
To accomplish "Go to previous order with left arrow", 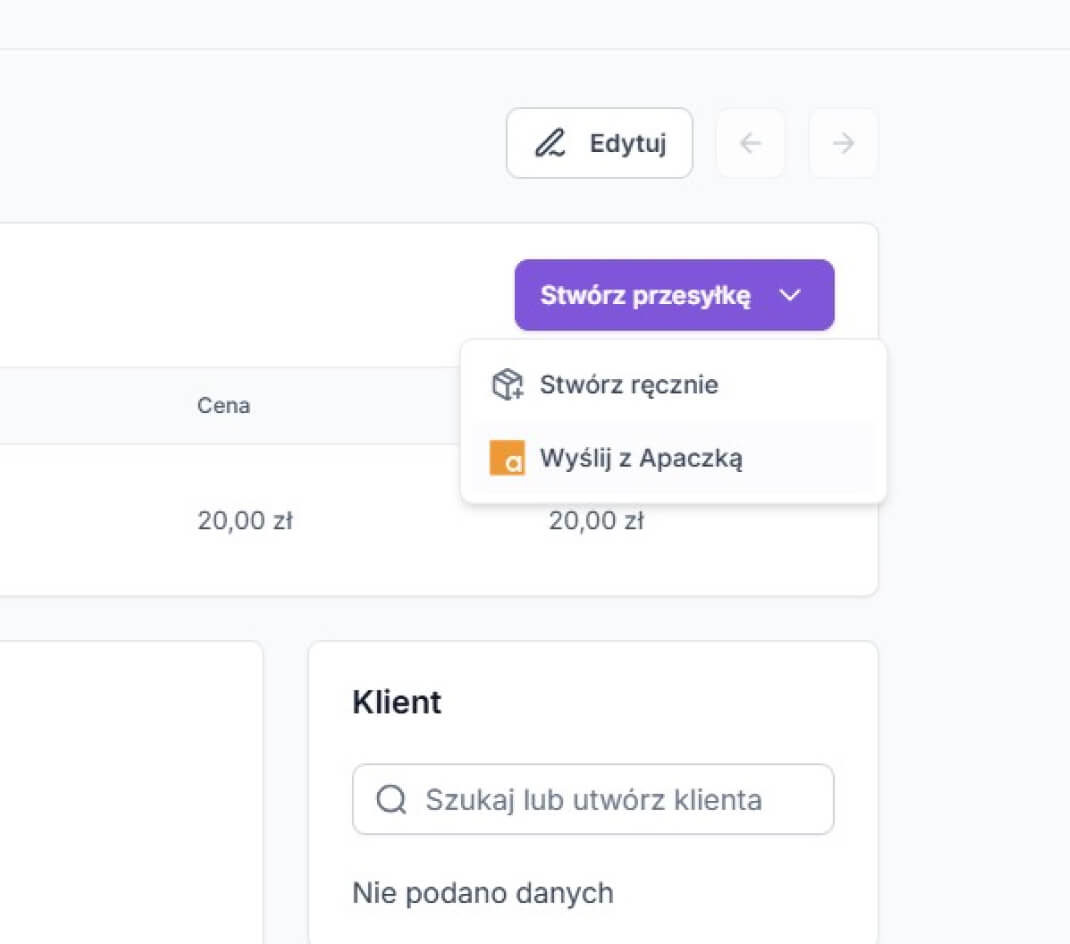I will (750, 143).
